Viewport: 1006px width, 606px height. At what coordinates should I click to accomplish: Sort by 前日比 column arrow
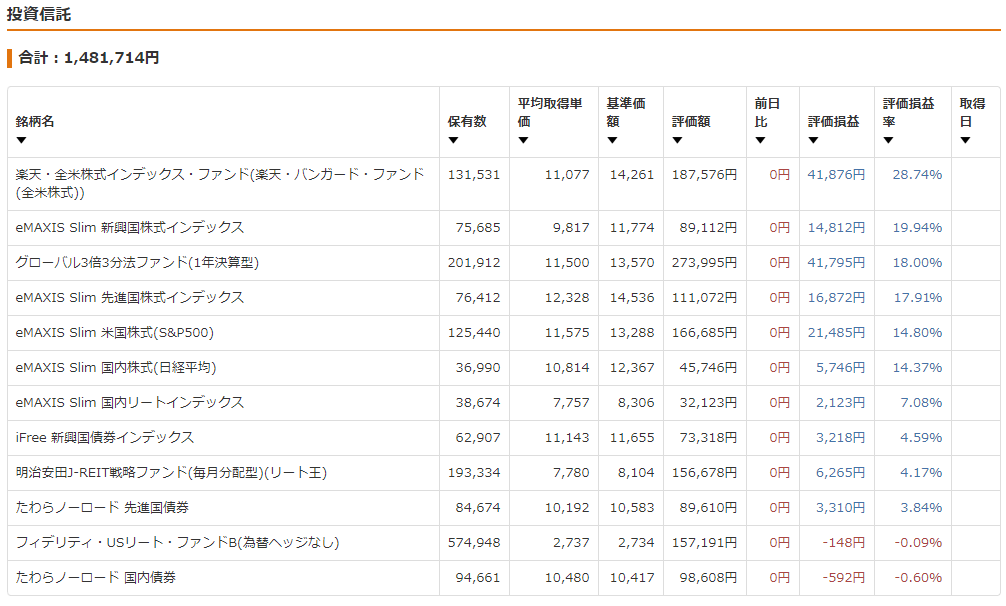pyautogui.click(x=760, y=140)
